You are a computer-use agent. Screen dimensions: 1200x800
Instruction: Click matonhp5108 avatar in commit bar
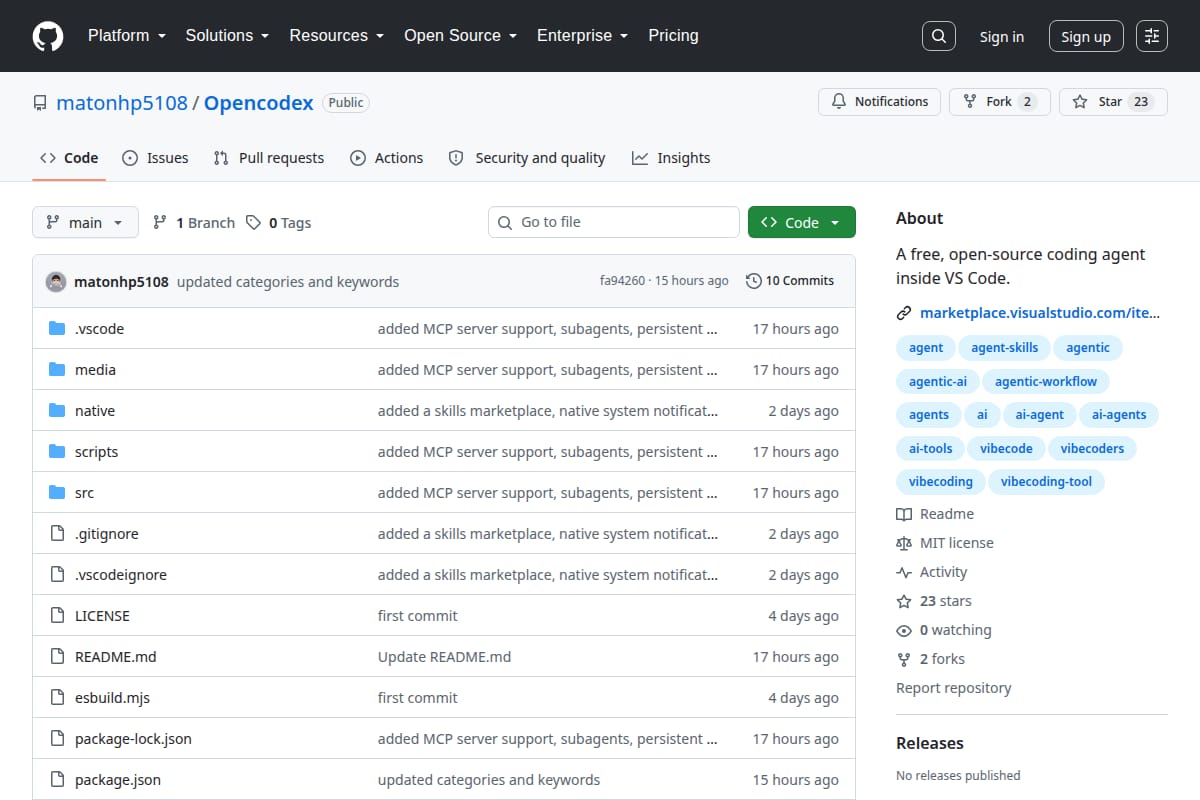click(x=56, y=281)
